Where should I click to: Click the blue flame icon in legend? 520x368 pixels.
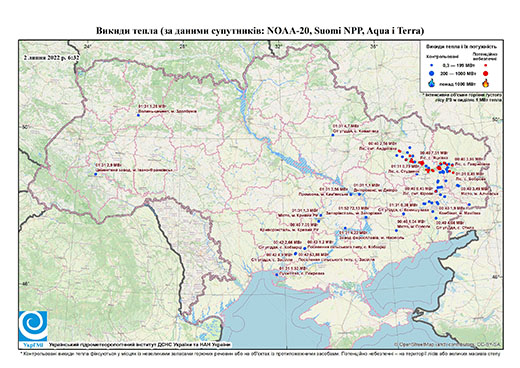click(432, 83)
